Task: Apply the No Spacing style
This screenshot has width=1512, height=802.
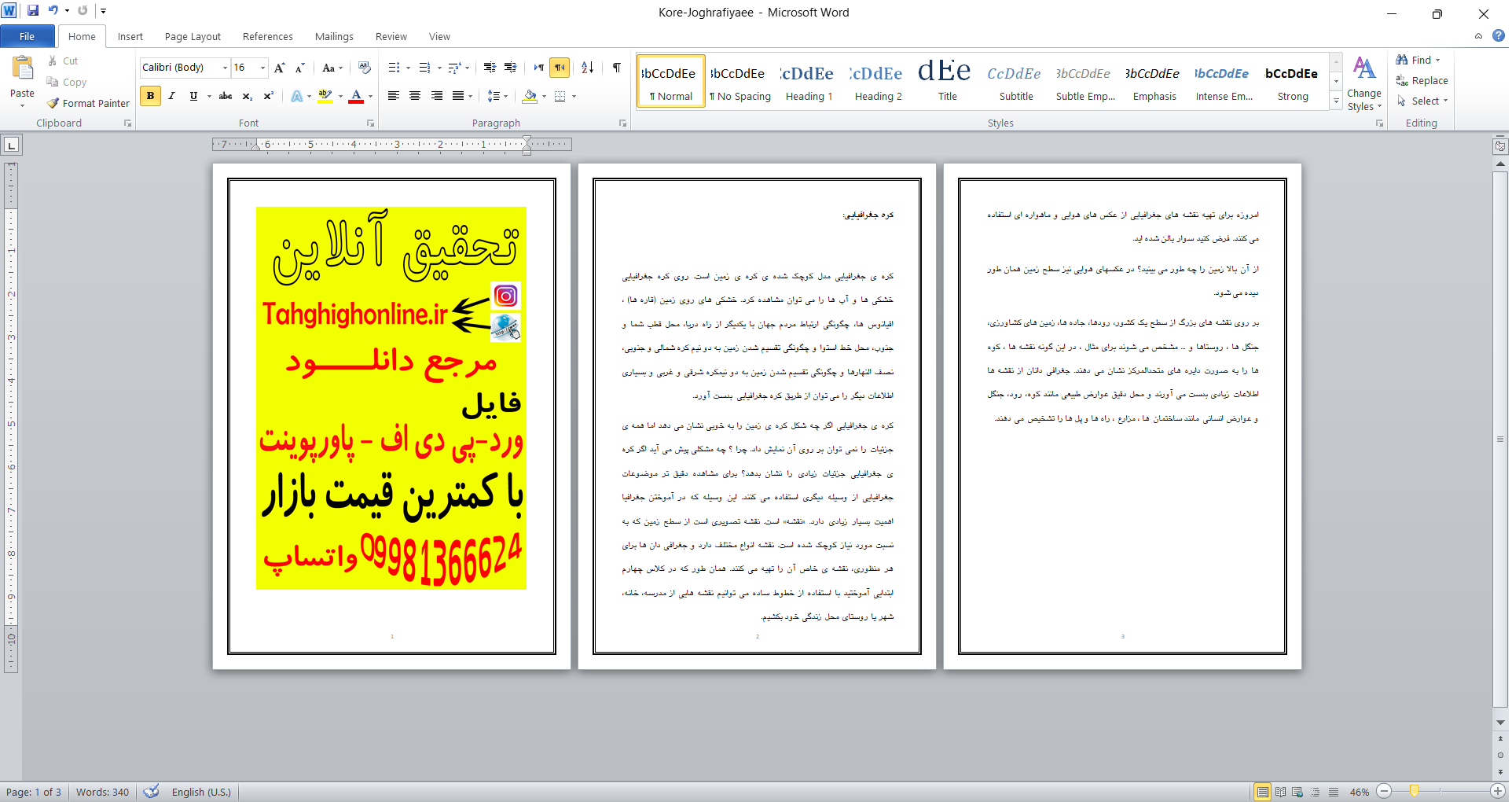Action: [739, 82]
